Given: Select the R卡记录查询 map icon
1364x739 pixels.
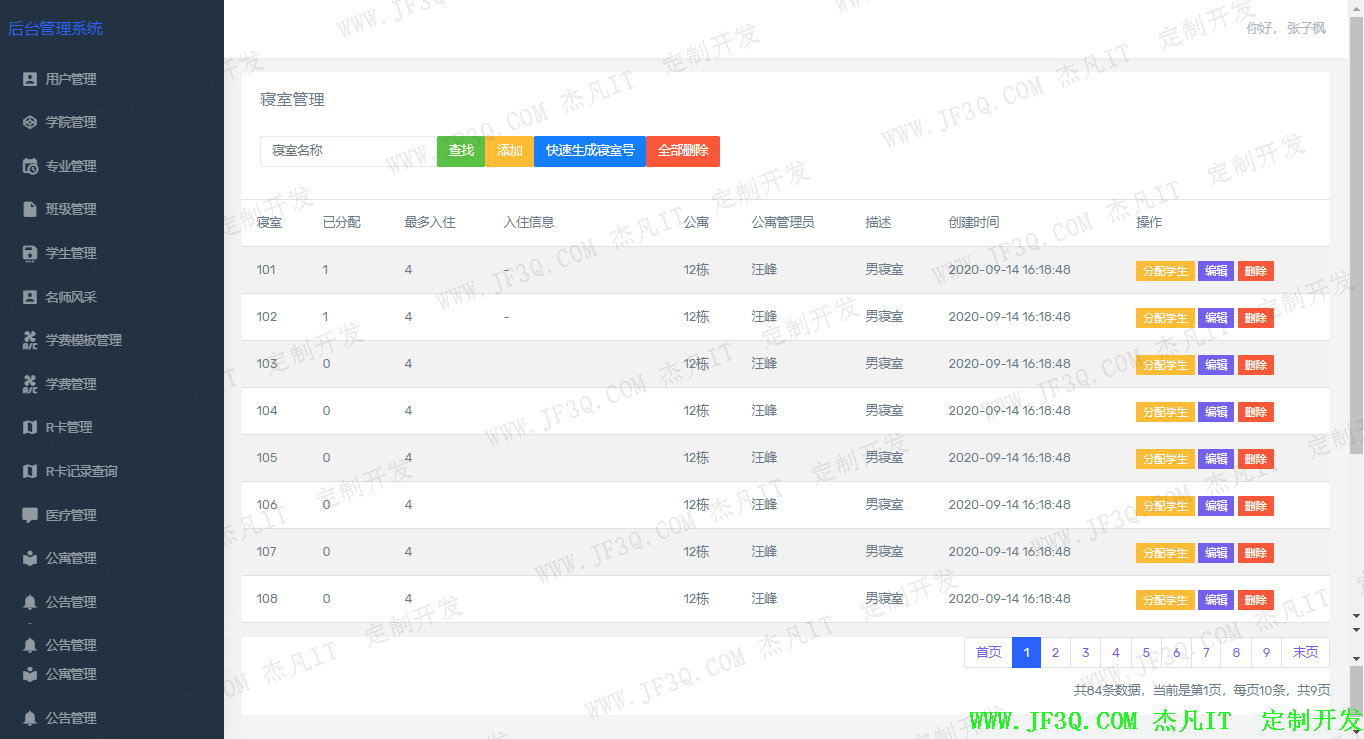Looking at the screenshot, I should click(30, 471).
